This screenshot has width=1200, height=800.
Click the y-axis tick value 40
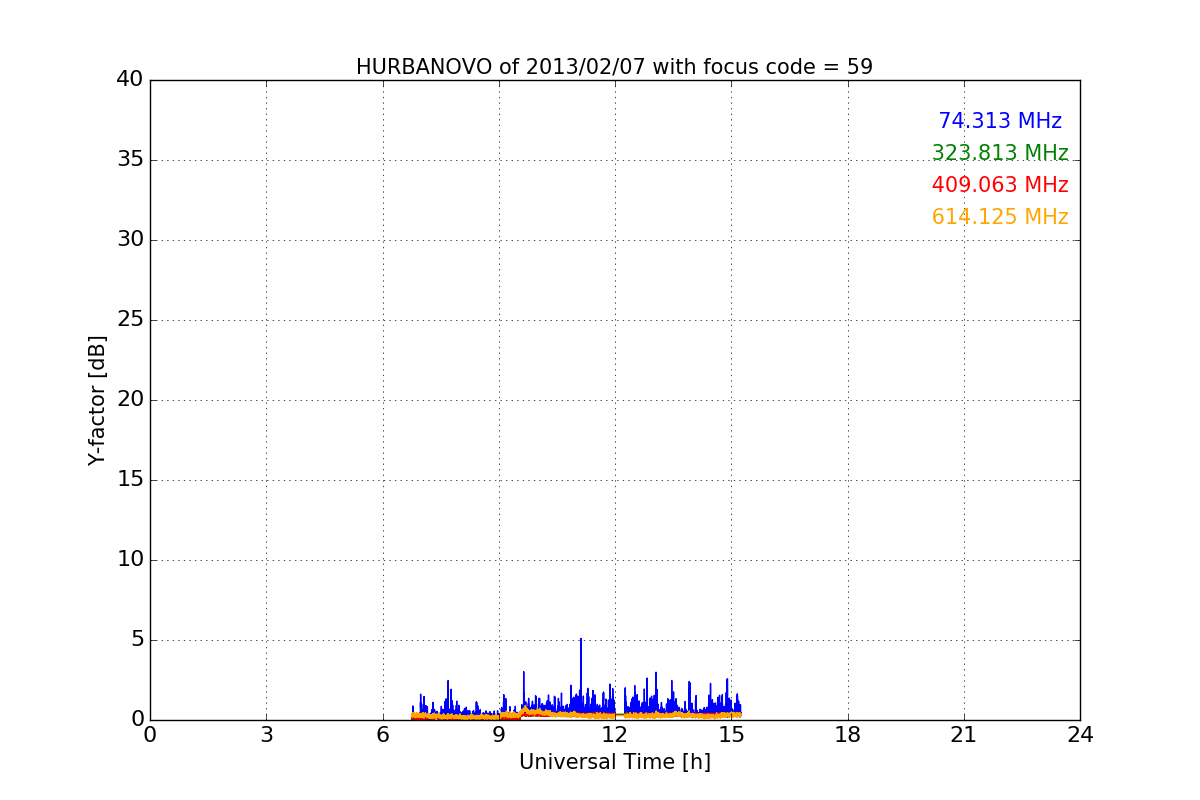130,80
